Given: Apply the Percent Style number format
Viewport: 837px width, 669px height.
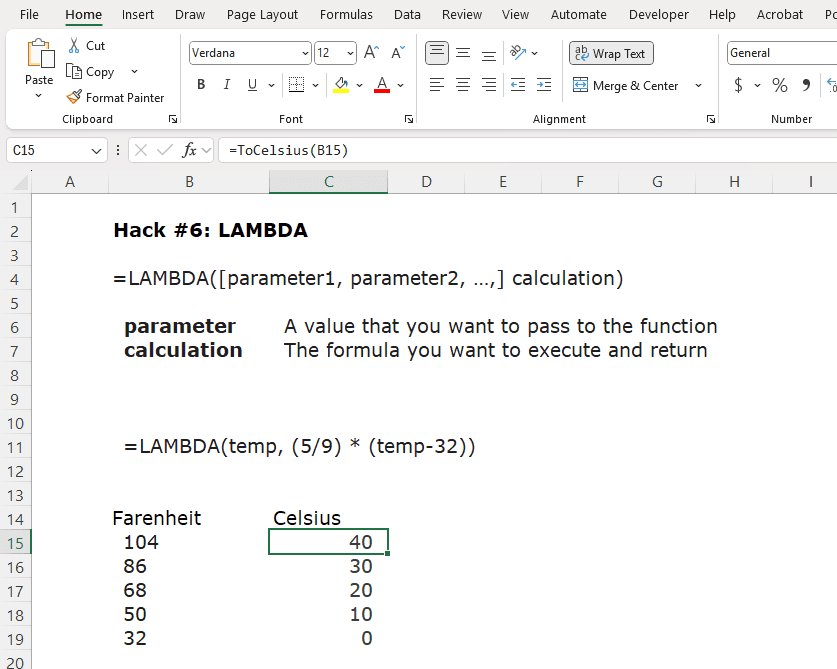Looking at the screenshot, I should click(779, 86).
